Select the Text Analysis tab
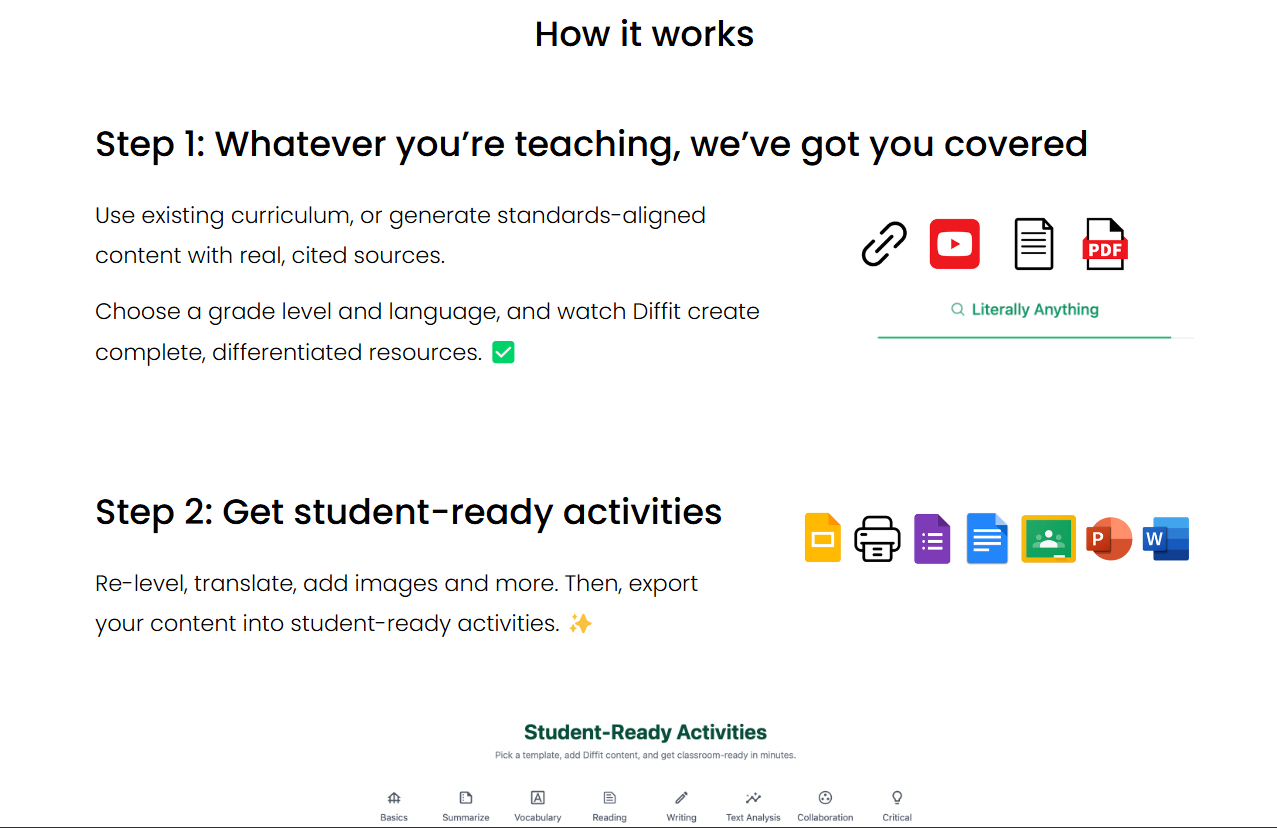Screen dimensions: 1277x828 [753, 806]
